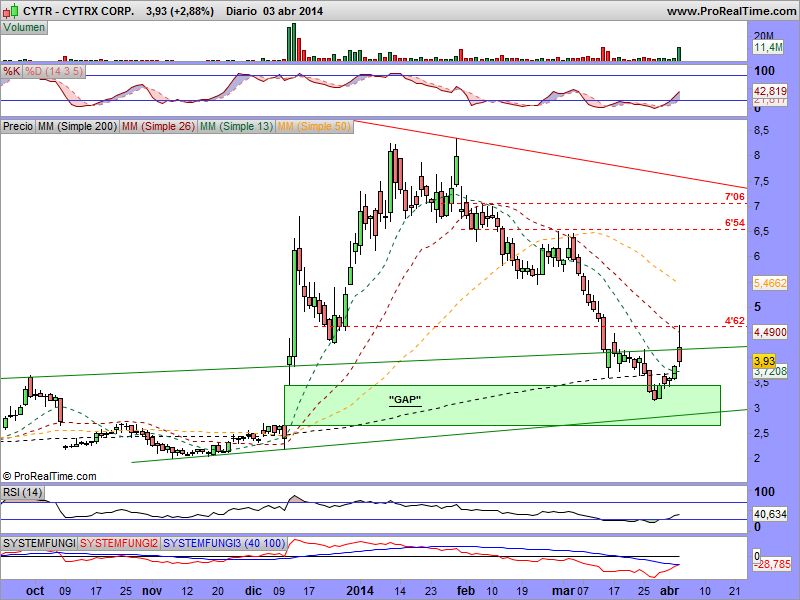Click the oct date axis label
Viewport: 800px width, 600px height.
point(35,591)
